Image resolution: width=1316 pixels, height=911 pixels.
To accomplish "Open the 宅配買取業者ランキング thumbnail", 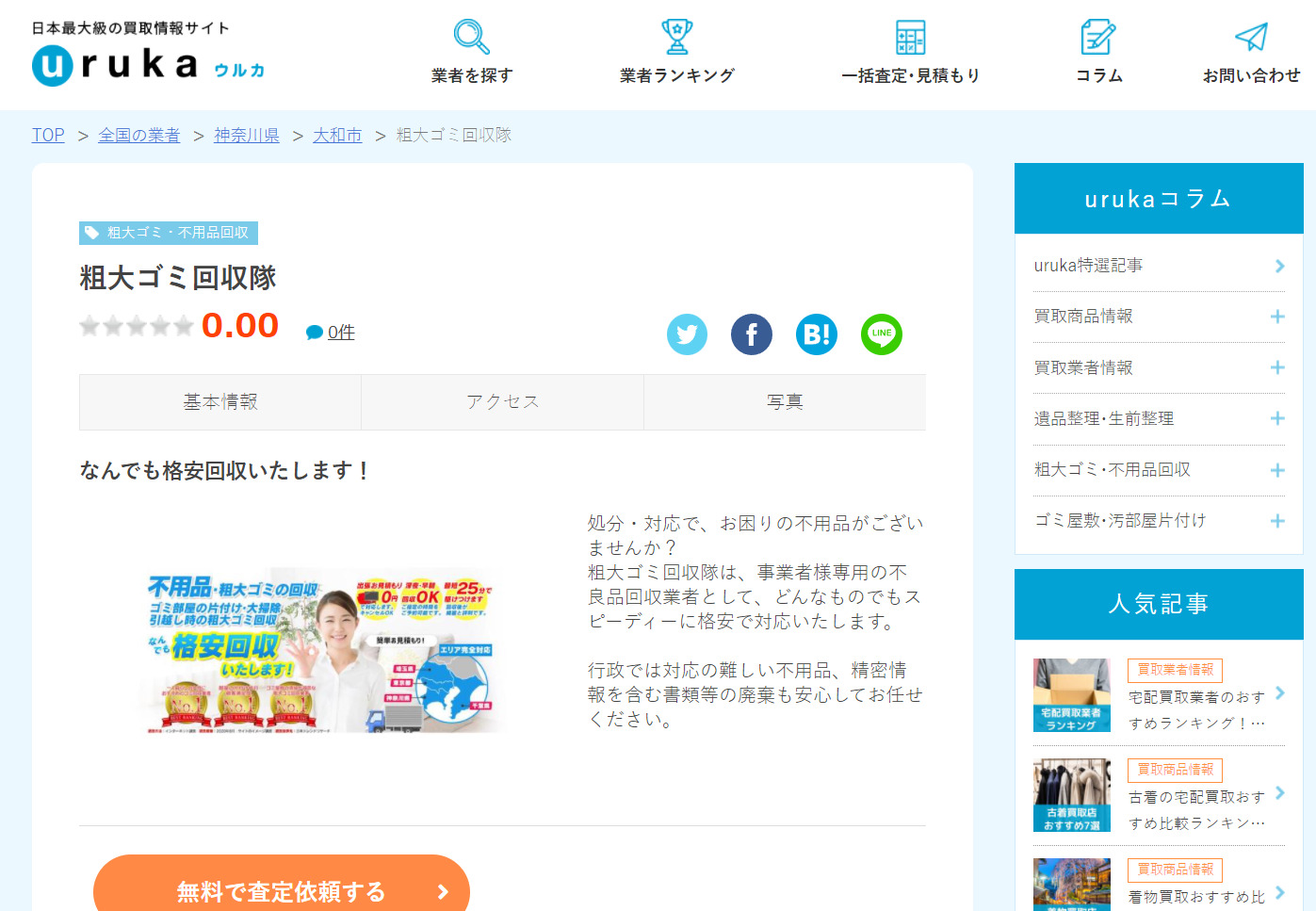I will [x=1072, y=695].
